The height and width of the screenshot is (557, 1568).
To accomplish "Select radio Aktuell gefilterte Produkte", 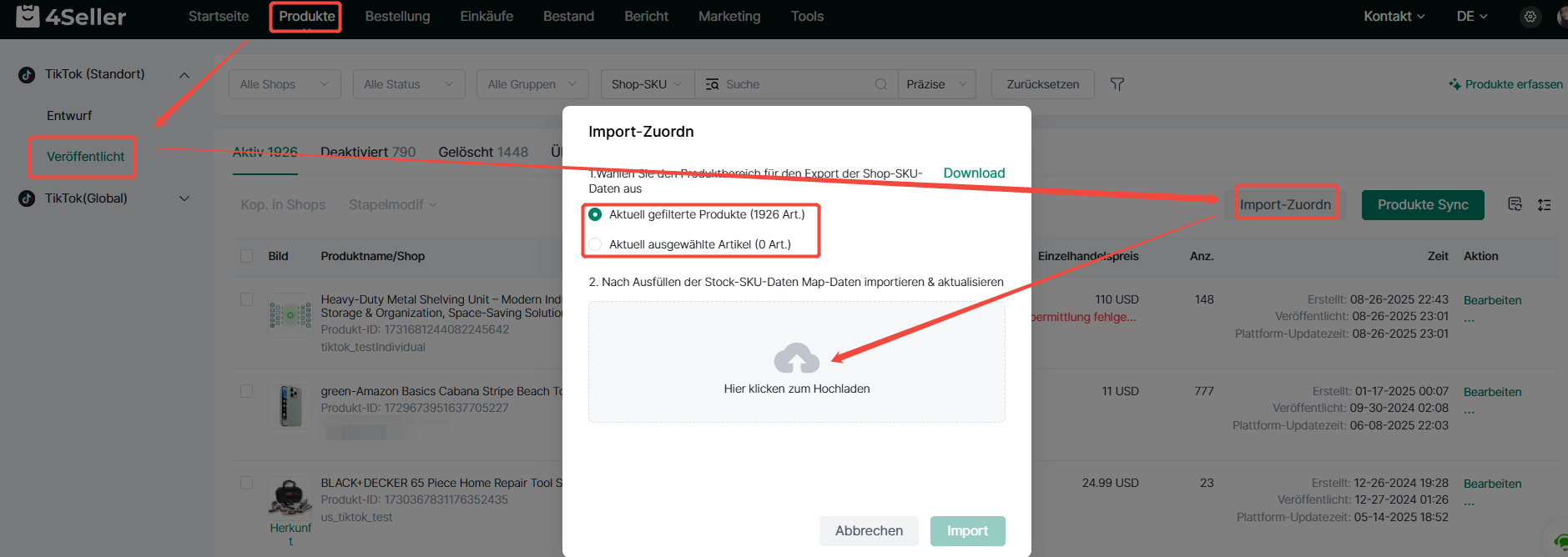I will click(x=595, y=214).
